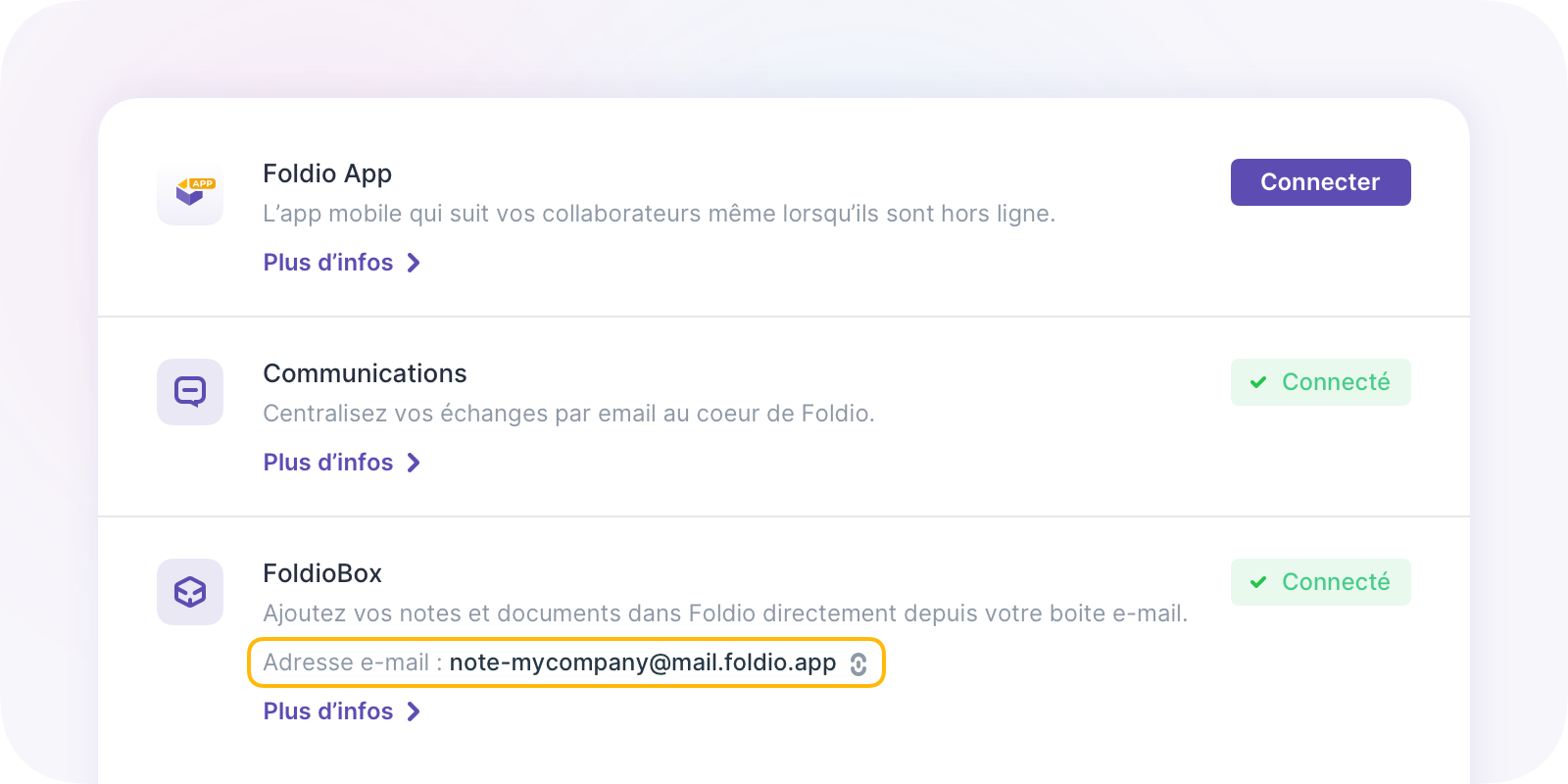Screen dimensions: 1568x784
Task: Toggle the Connecté status of Communications
Action: click(x=1320, y=382)
